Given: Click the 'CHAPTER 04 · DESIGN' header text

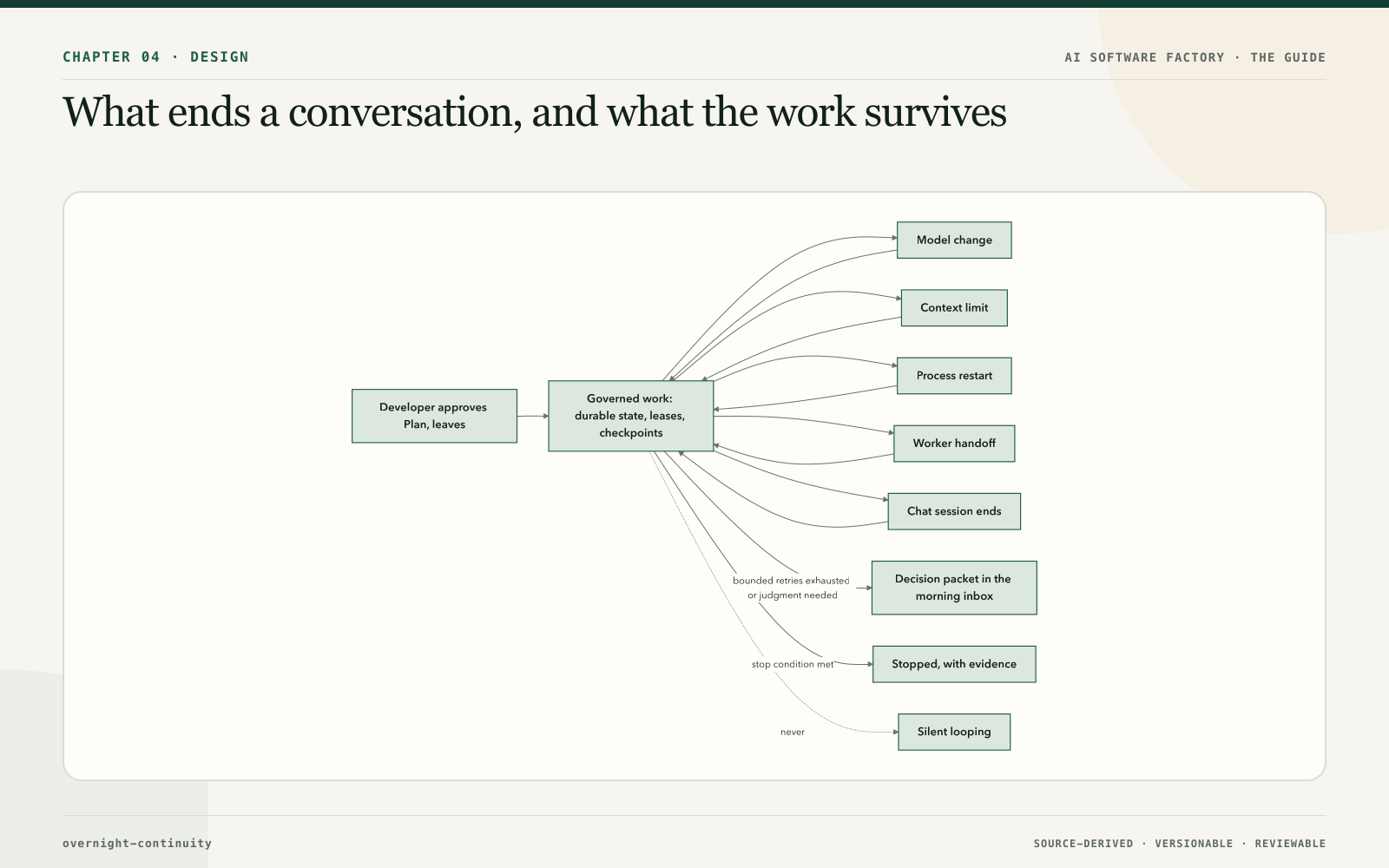Looking at the screenshot, I should pyautogui.click(x=155, y=56).
